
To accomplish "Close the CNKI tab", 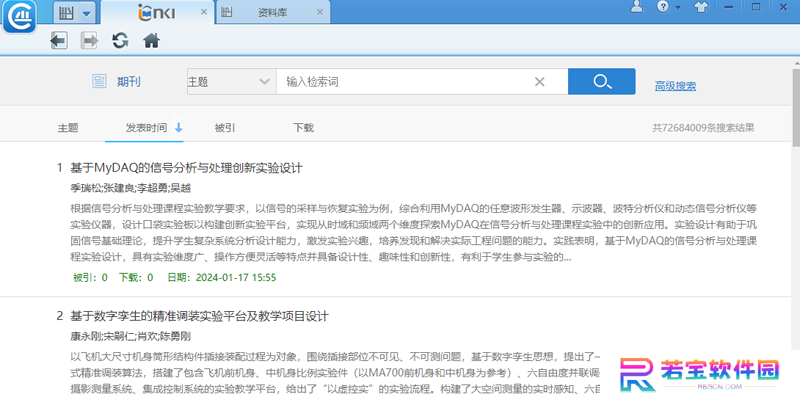I will click(x=204, y=12).
